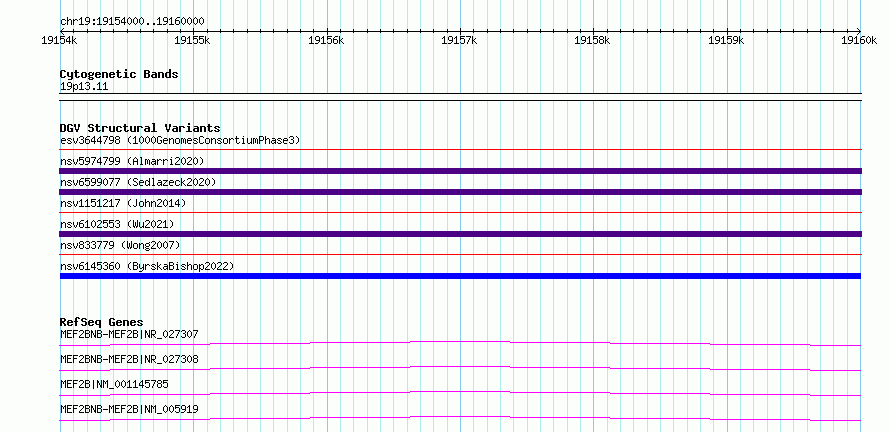
Task: Open transcript MEF2BNB-MEF2B|NR_027308 label
Action: (129, 359)
